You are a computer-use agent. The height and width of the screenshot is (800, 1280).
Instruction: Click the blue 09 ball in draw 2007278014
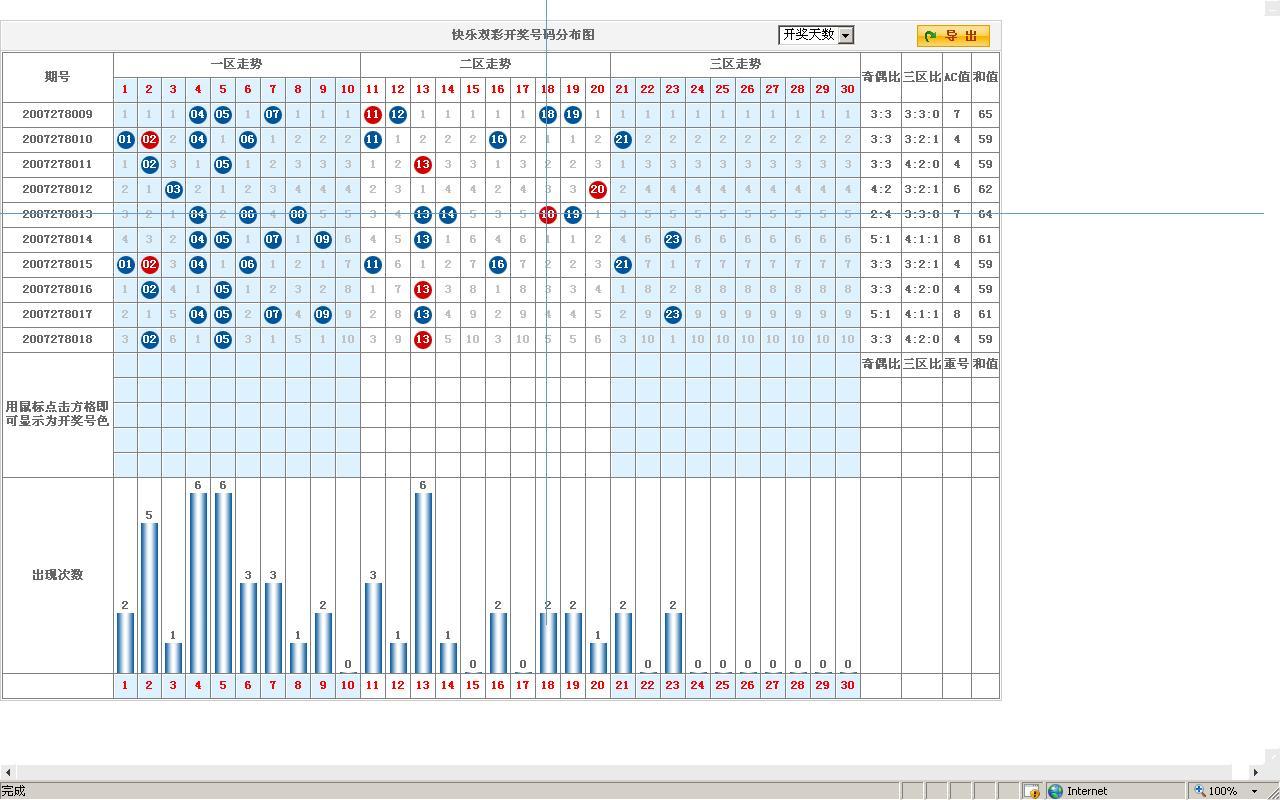click(x=323, y=240)
